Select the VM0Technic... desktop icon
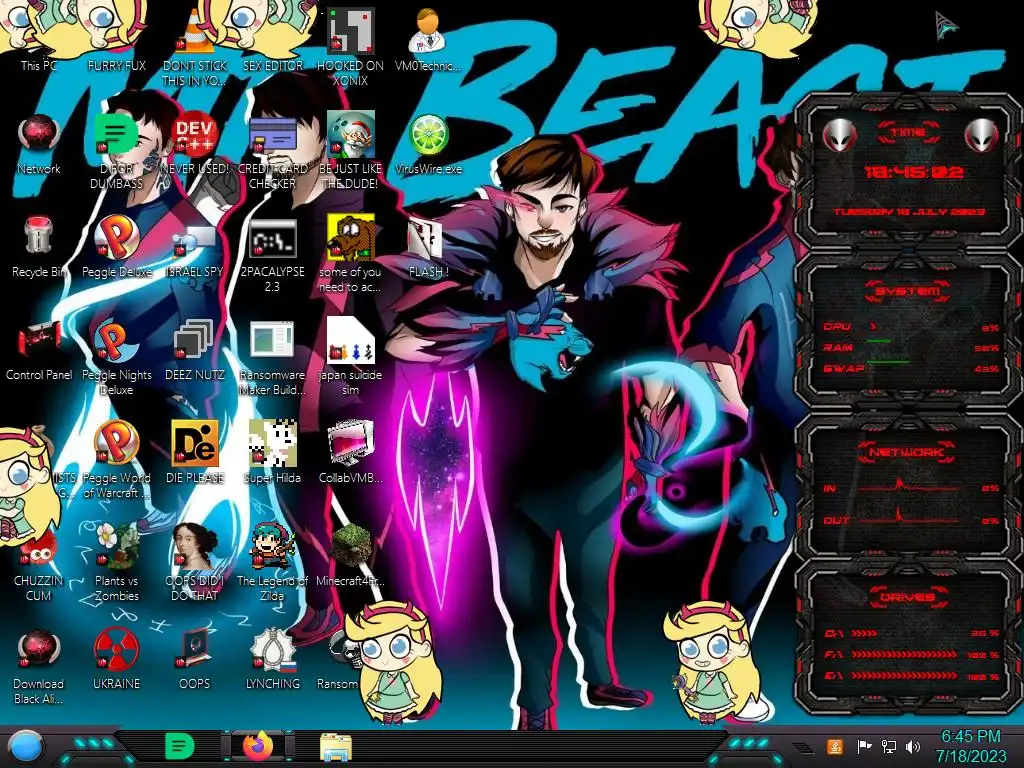 point(428,39)
